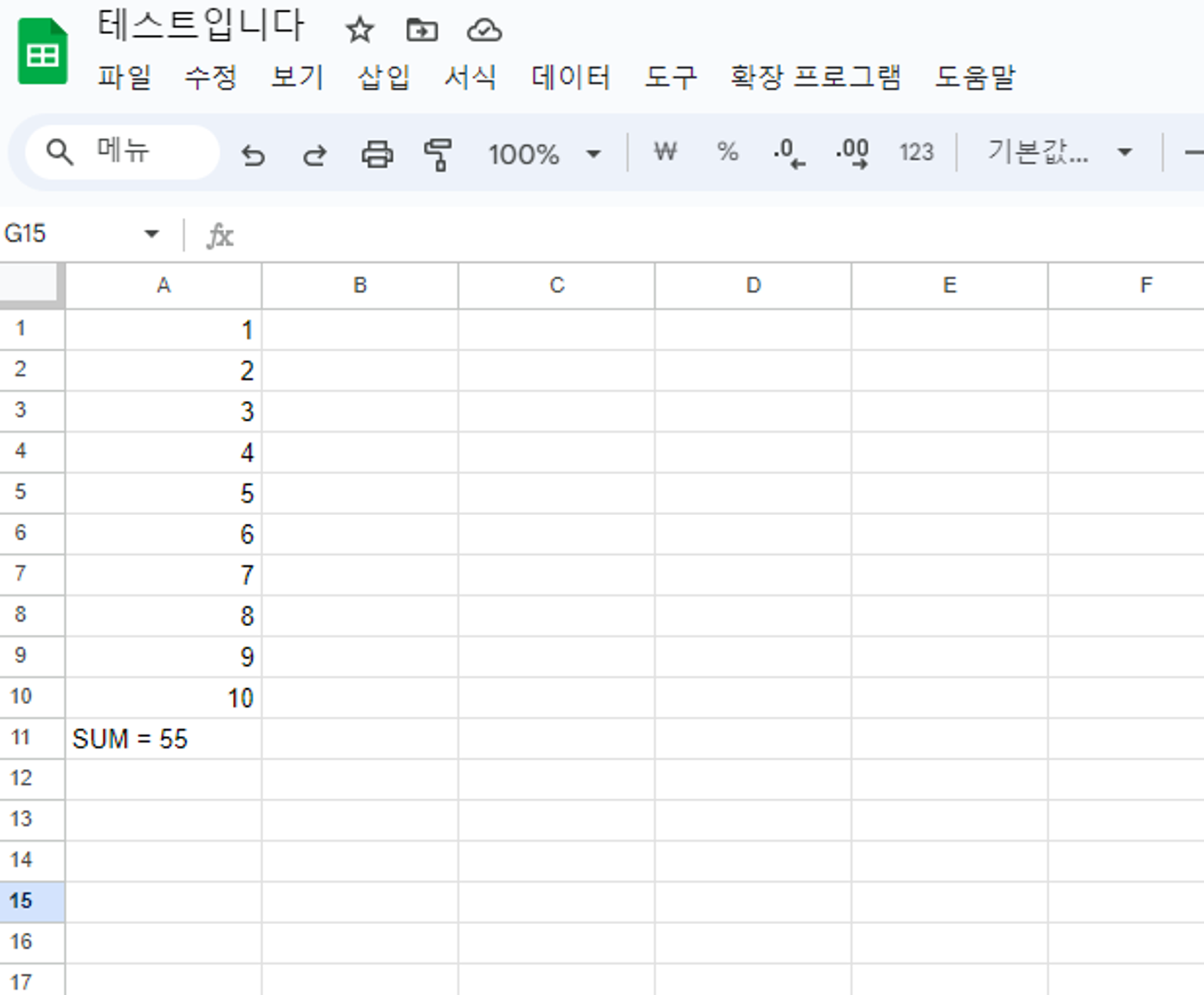Viewport: 1204px width, 995px height.
Task: Select column F header
Action: point(1127,285)
